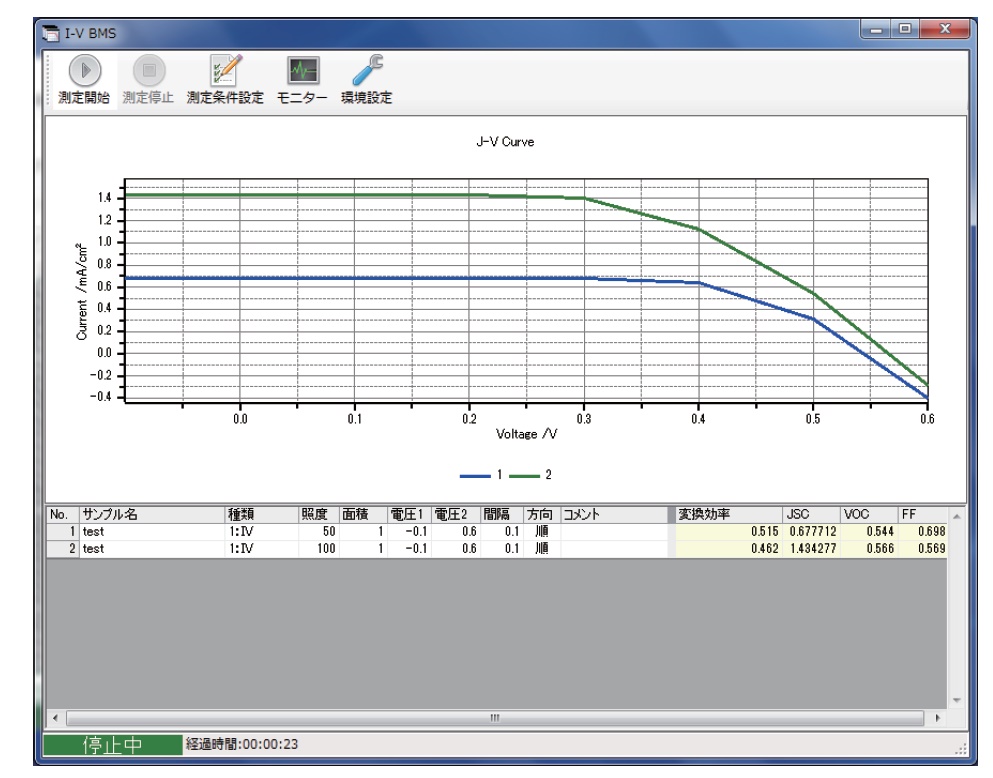Click row number 2 cell
The width and height of the screenshot is (993, 778).
tap(63, 549)
